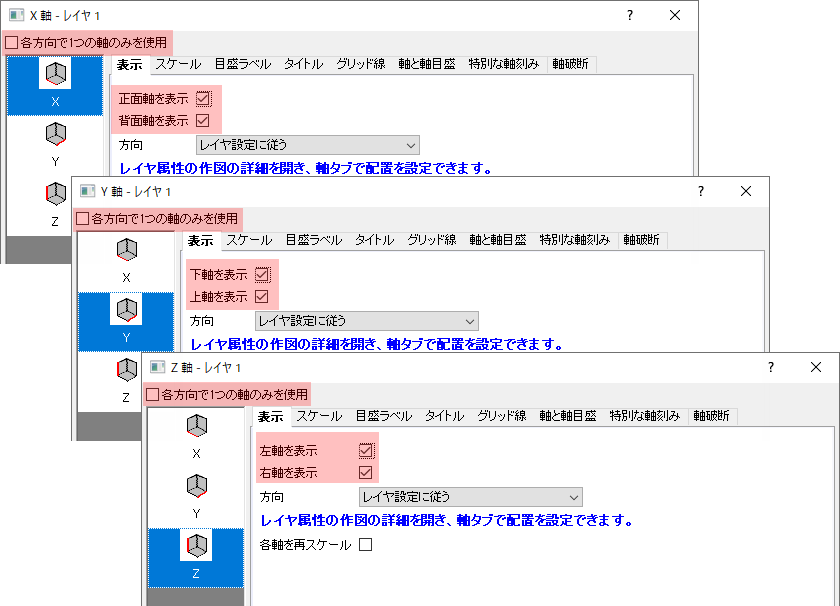Close the Y軸 - レイヤ1 dialog

[x=746, y=191]
